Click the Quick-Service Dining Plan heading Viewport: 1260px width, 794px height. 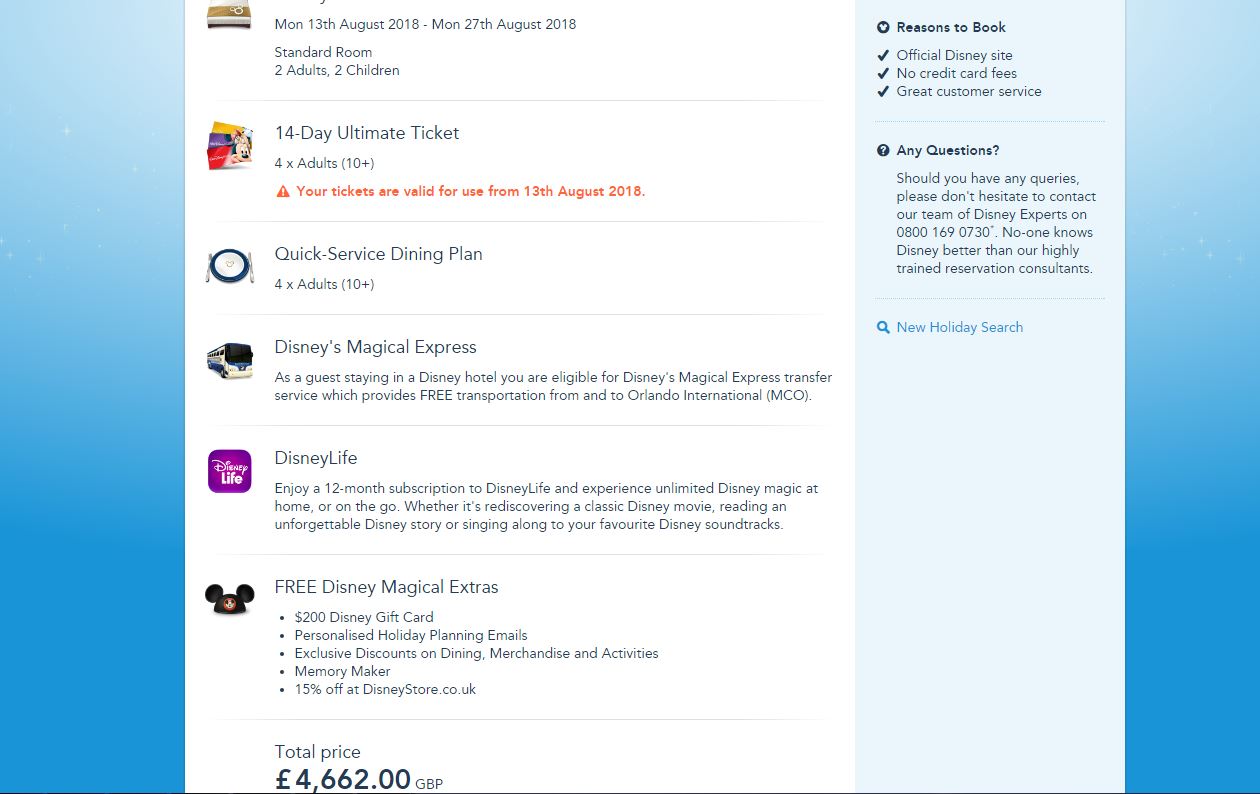378,254
